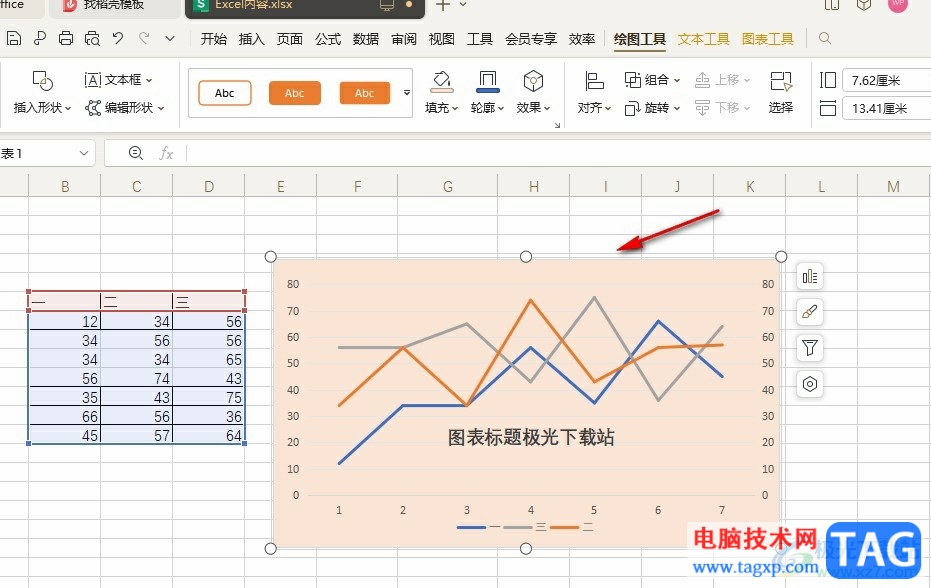Open the 工具 tab

coord(480,39)
